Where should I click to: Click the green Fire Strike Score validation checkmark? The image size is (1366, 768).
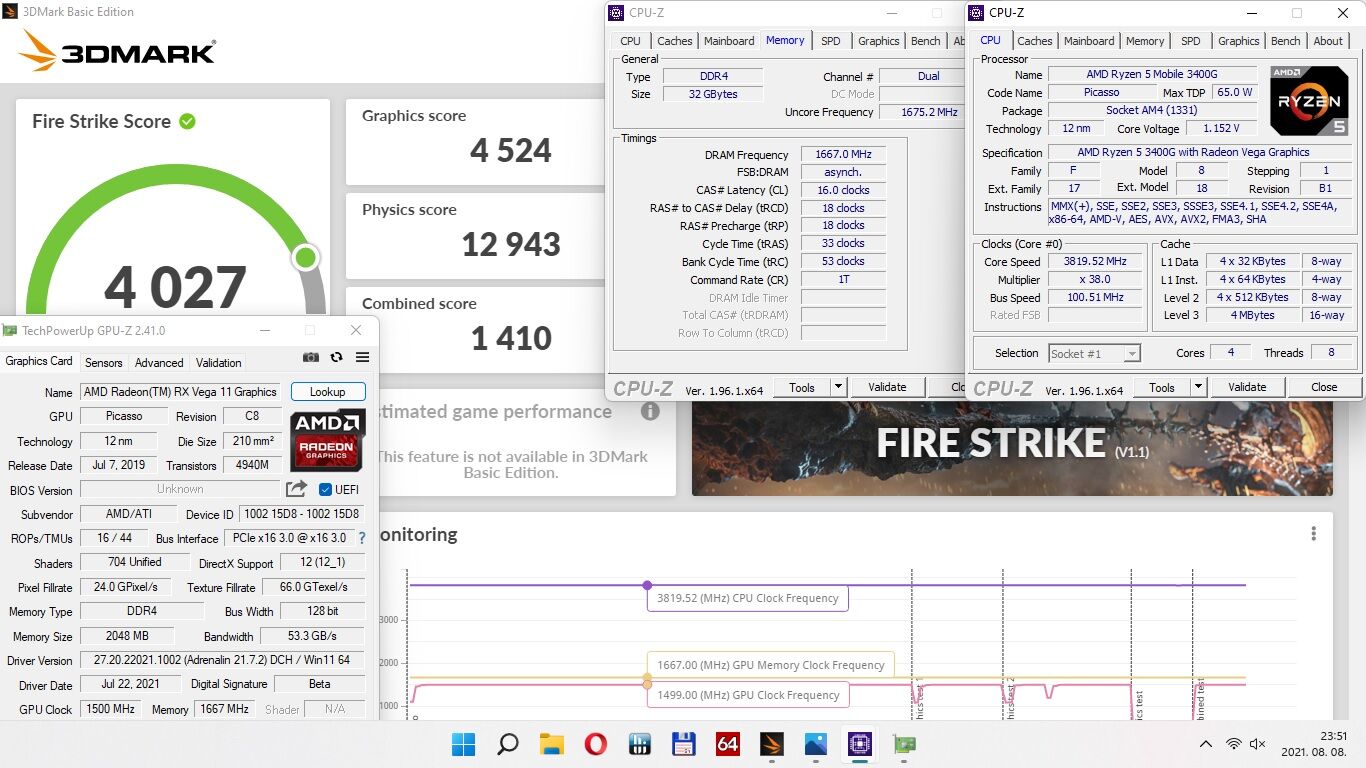tap(187, 121)
